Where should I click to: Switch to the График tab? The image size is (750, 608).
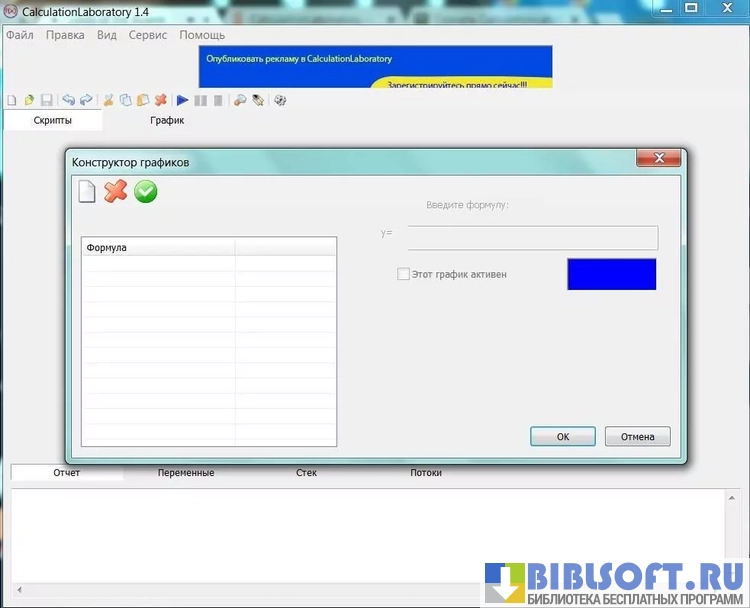pyautogui.click(x=167, y=120)
